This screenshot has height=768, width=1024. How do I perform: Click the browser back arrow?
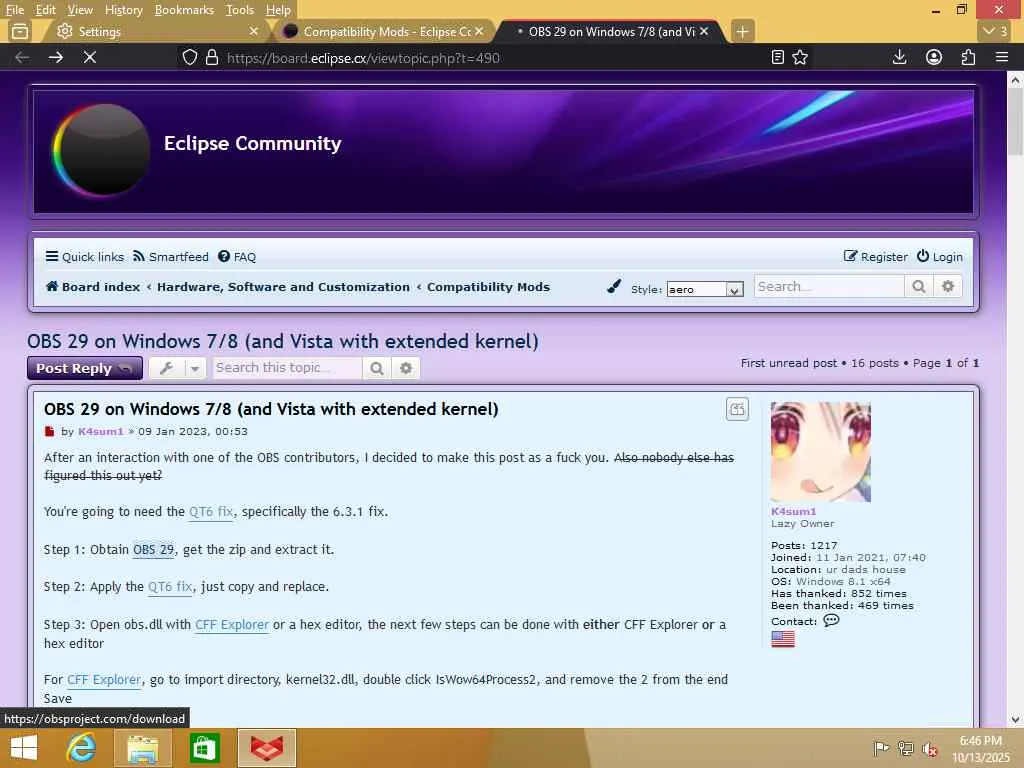click(x=22, y=57)
